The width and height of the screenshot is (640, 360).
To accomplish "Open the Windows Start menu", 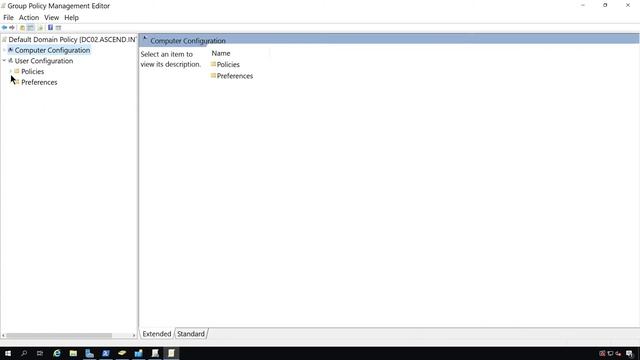I will [x=8, y=353].
